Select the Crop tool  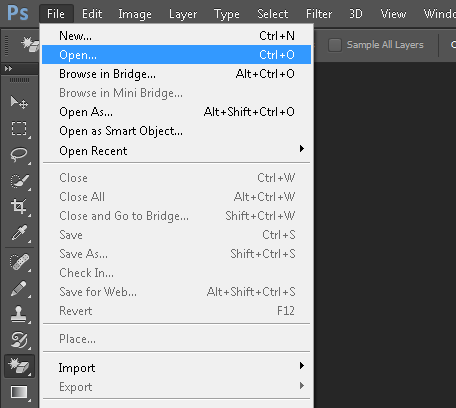tap(19, 207)
